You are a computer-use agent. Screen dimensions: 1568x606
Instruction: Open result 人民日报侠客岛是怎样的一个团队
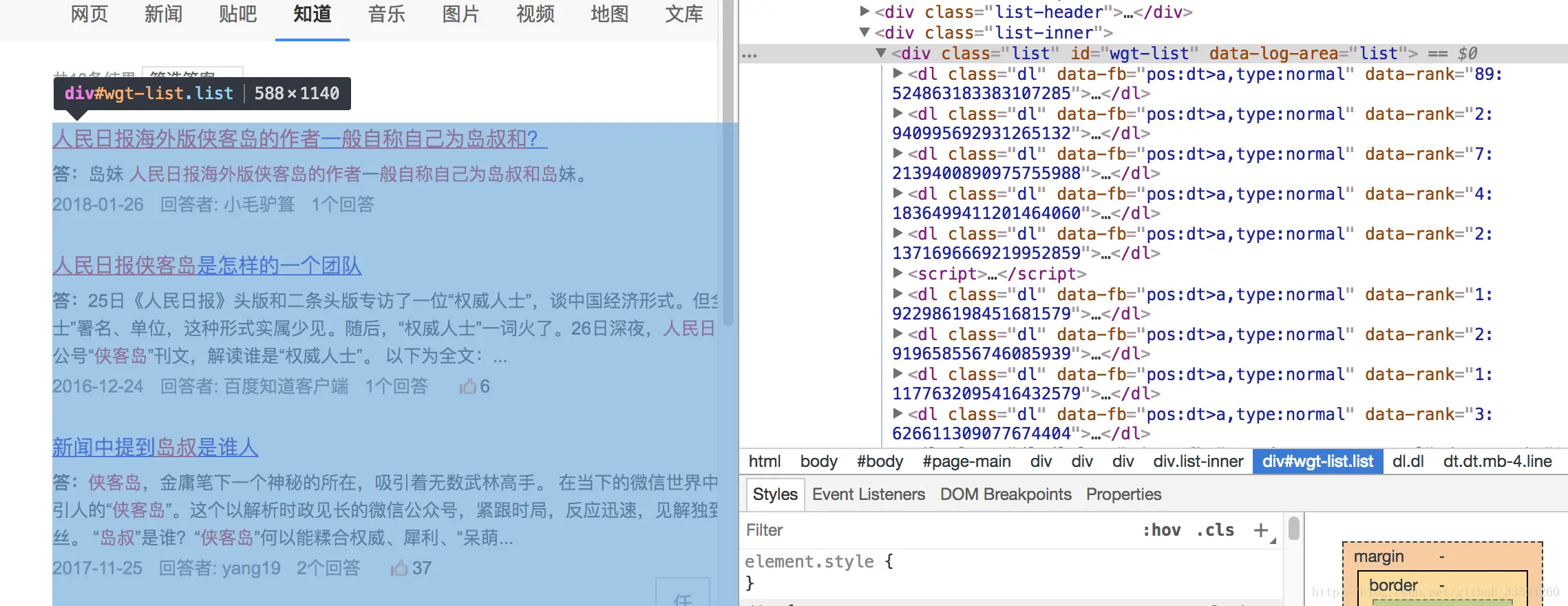pos(207,265)
